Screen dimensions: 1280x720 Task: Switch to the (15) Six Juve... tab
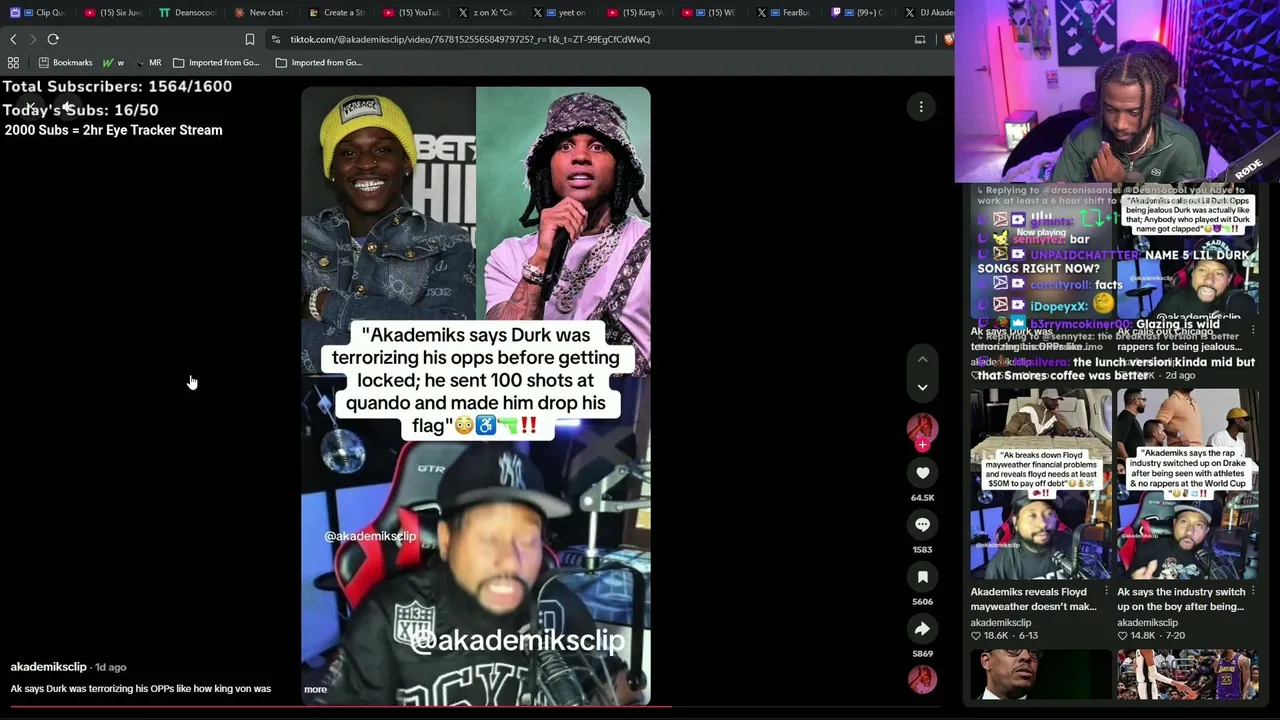click(113, 13)
